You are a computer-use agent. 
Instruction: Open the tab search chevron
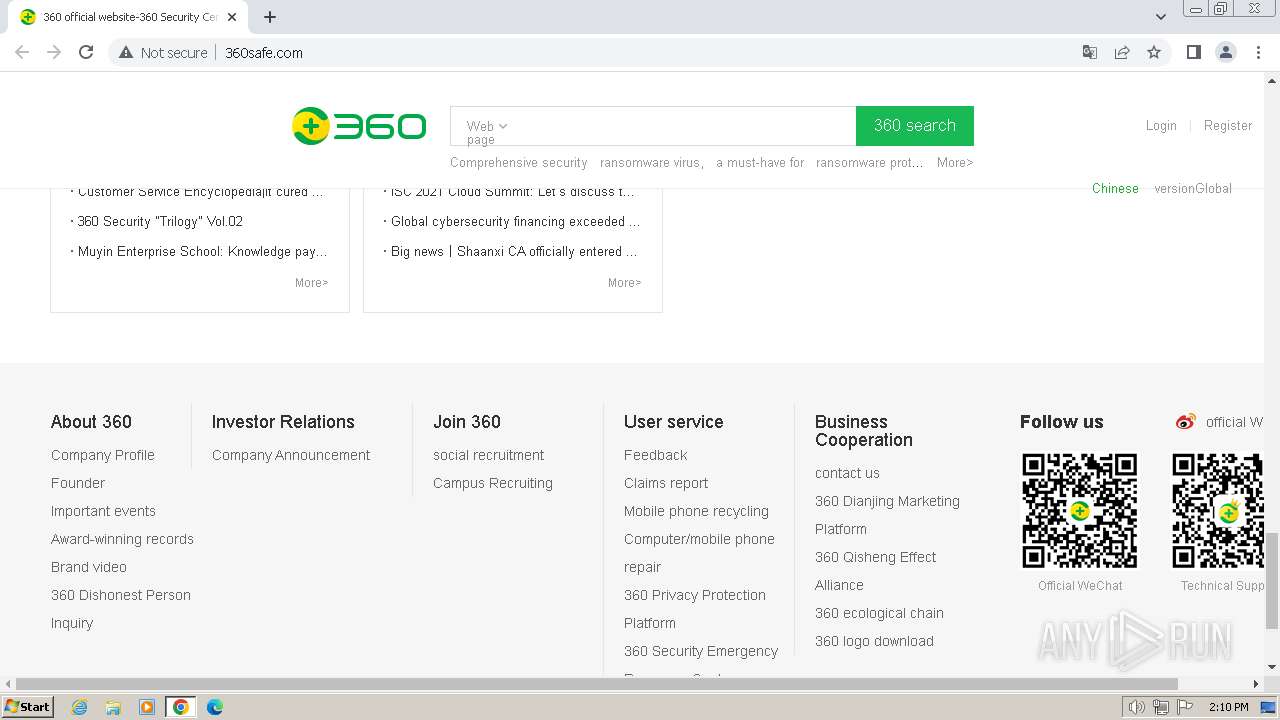tap(1160, 17)
